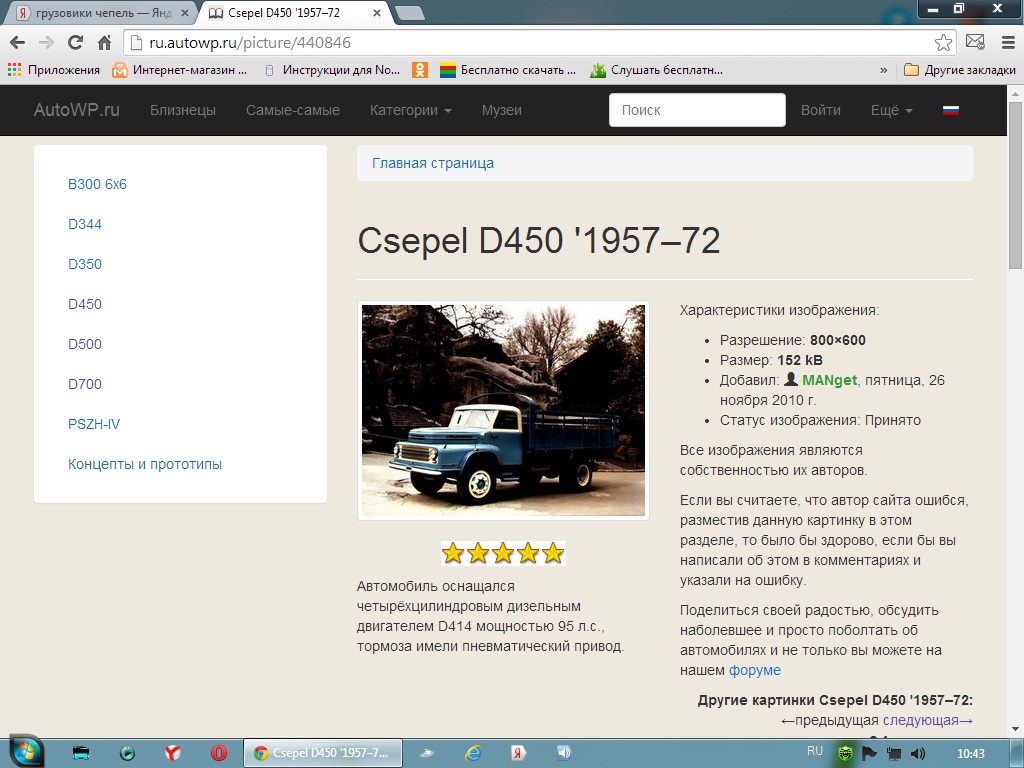This screenshot has height=768, width=1024.
Task: Open the Windows Start menu
Action: click(x=26, y=752)
